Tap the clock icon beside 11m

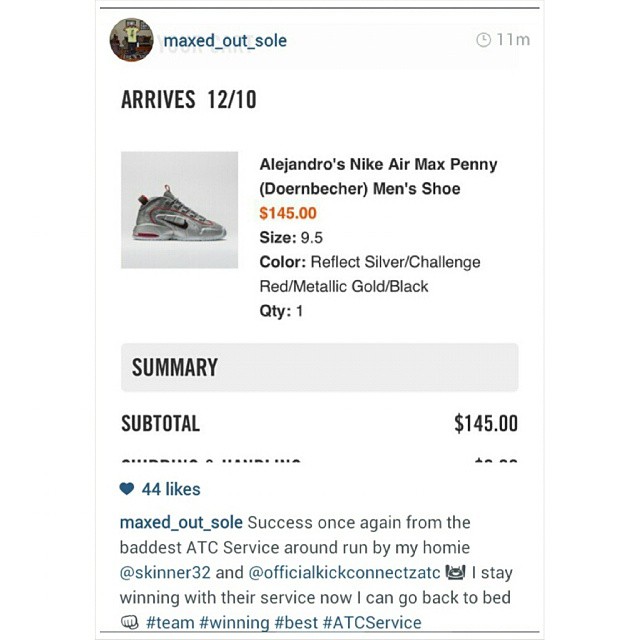484,40
